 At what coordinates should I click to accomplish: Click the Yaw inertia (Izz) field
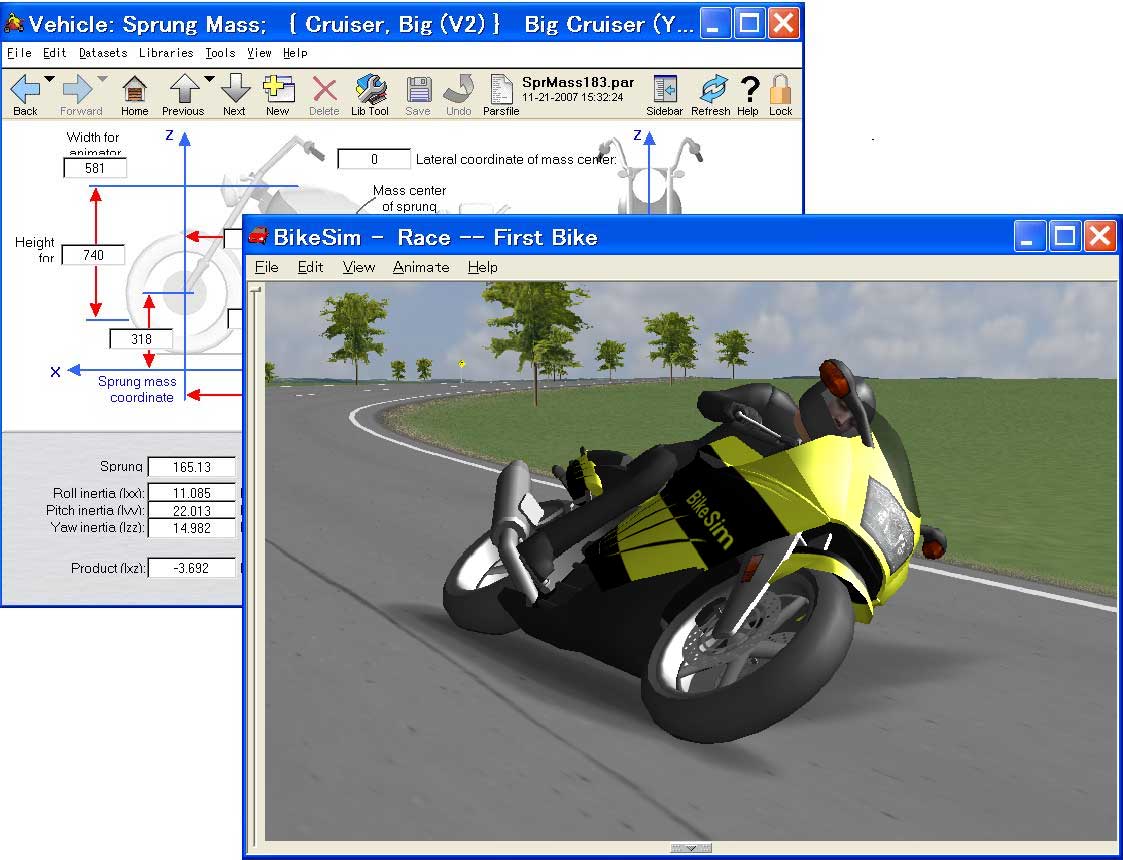tap(192, 528)
